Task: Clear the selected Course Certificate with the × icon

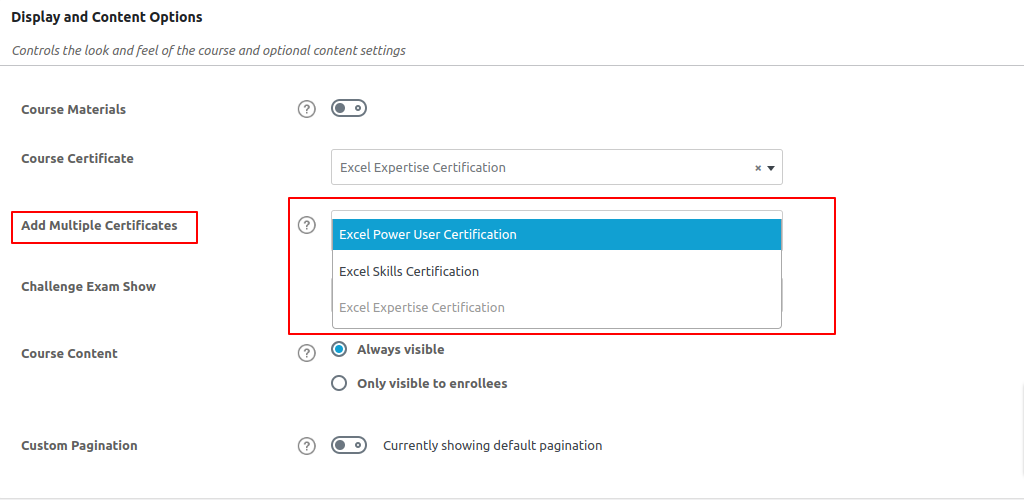Action: (757, 168)
